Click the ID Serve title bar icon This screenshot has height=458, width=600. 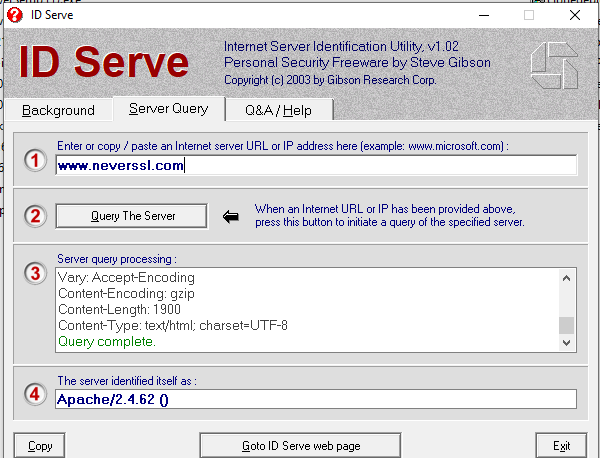click(15, 15)
